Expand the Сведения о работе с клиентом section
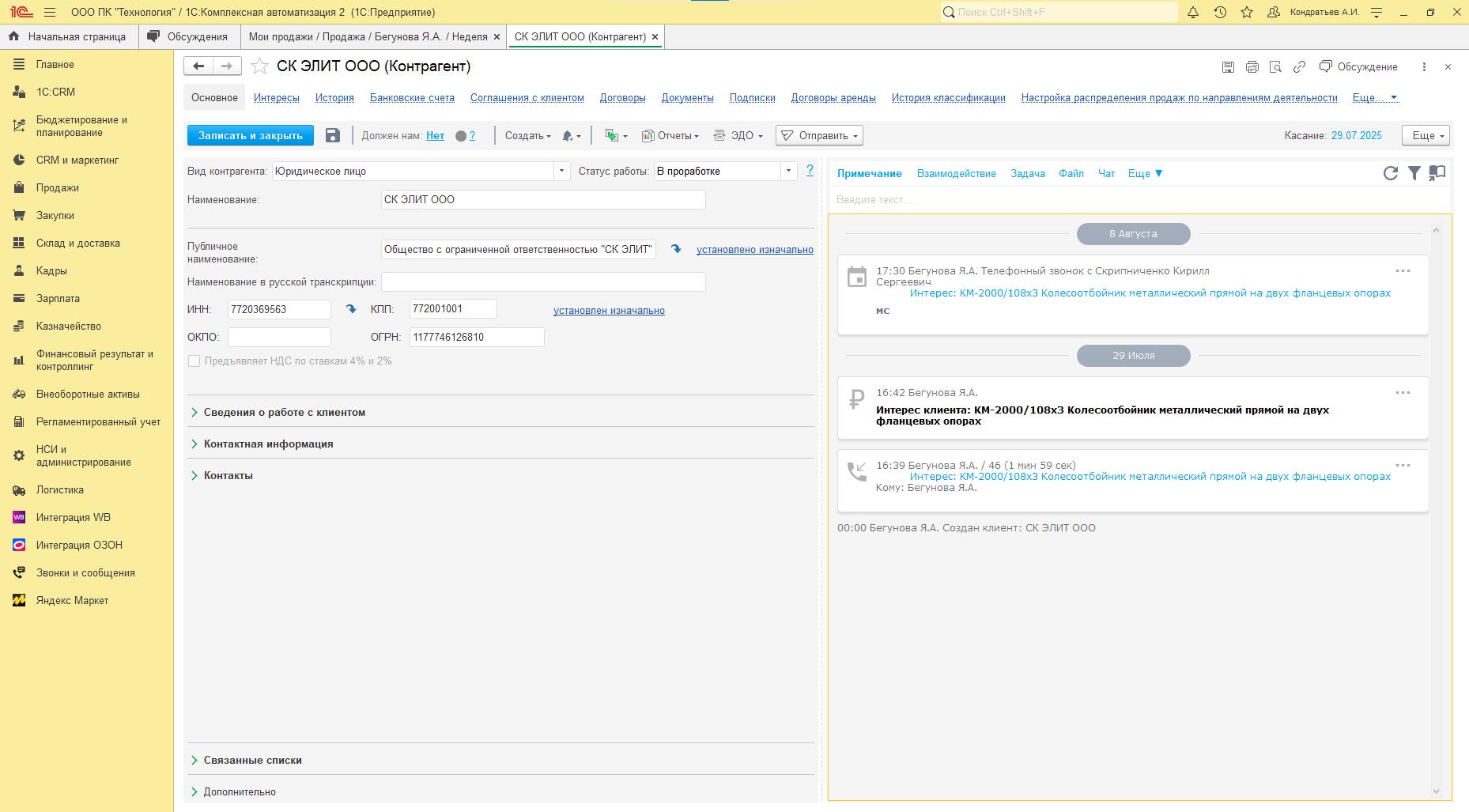Screen dimensions: 1469x812 pos(284,413)
